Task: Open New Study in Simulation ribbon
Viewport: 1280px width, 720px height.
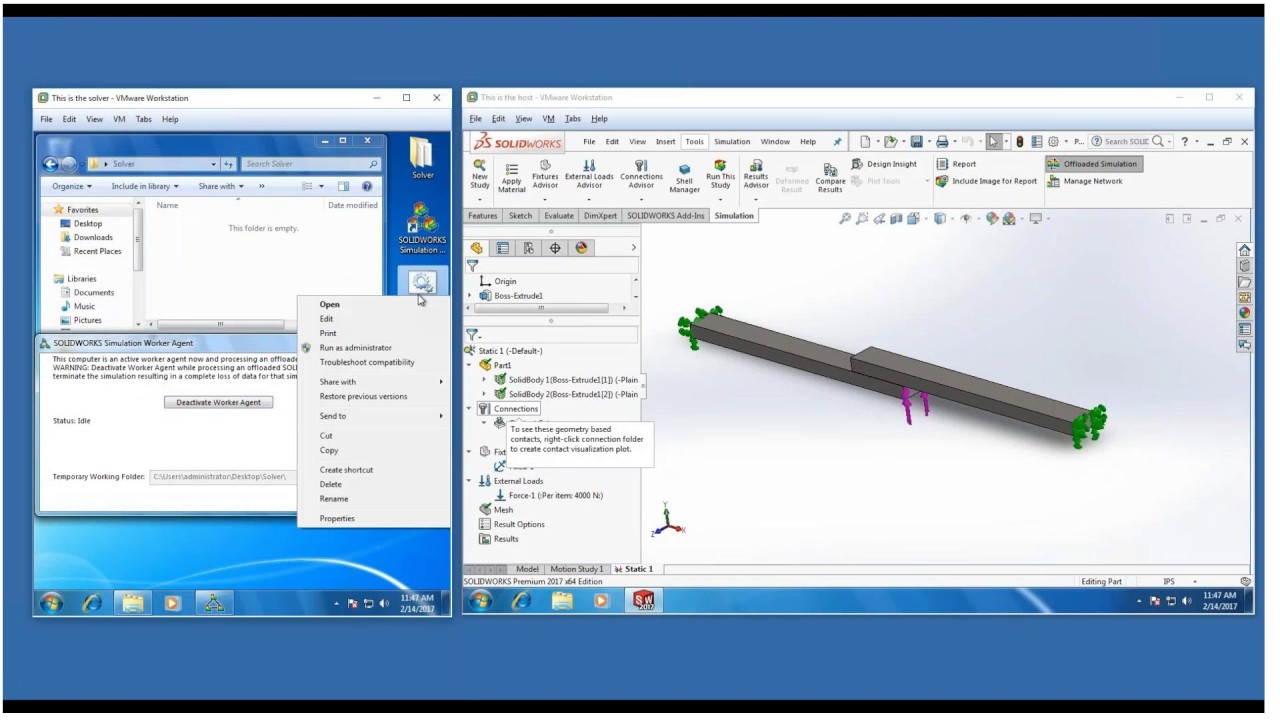Action: (480, 175)
